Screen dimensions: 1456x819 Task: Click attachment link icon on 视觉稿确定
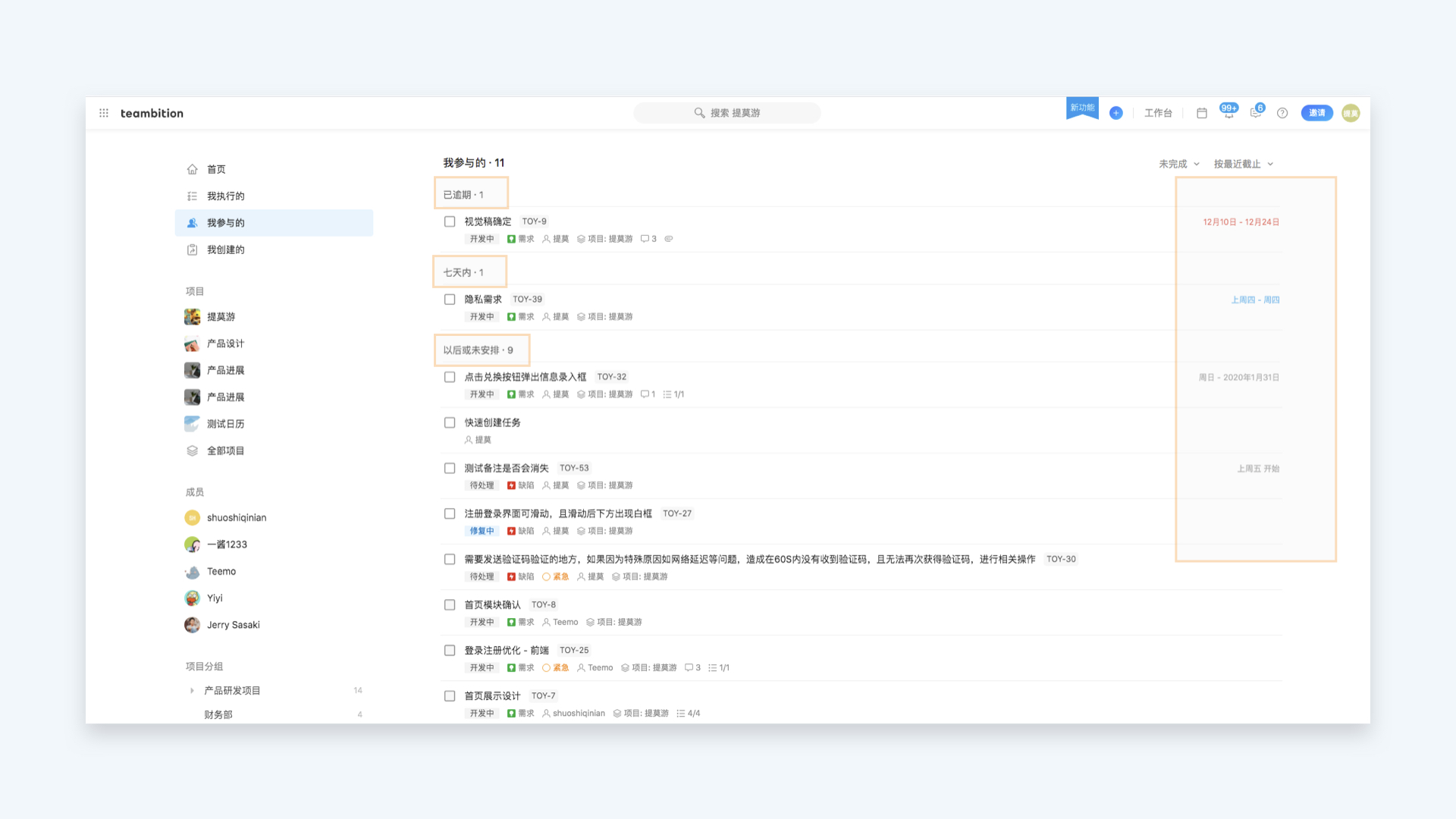coord(669,239)
